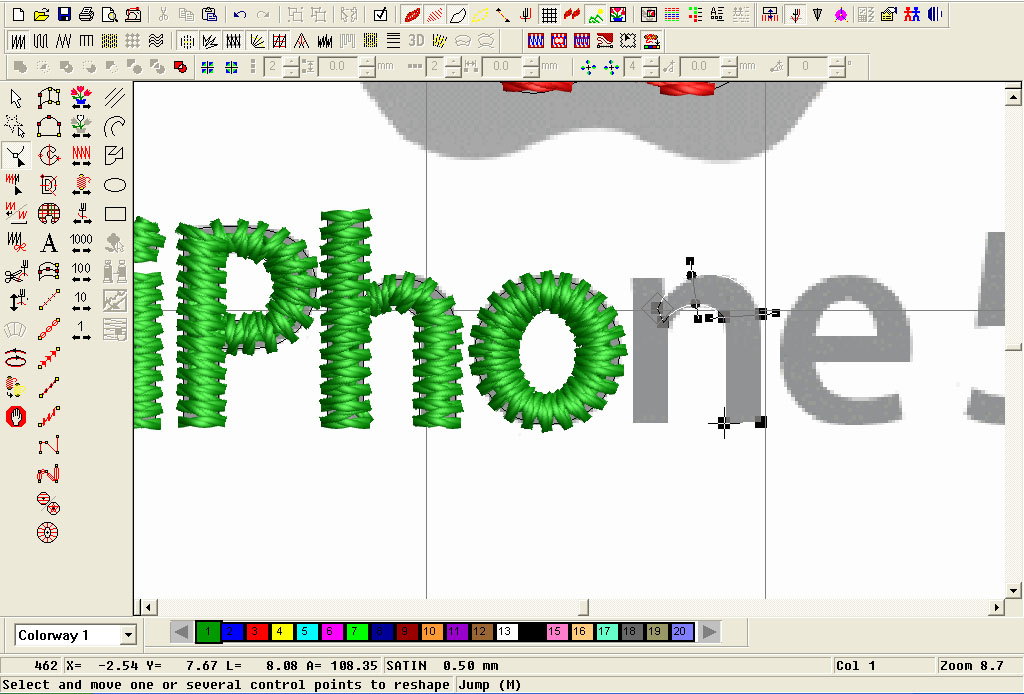The image size is (1024, 694).
Task: Select the Satin stitch type
Action: click(x=17, y=40)
